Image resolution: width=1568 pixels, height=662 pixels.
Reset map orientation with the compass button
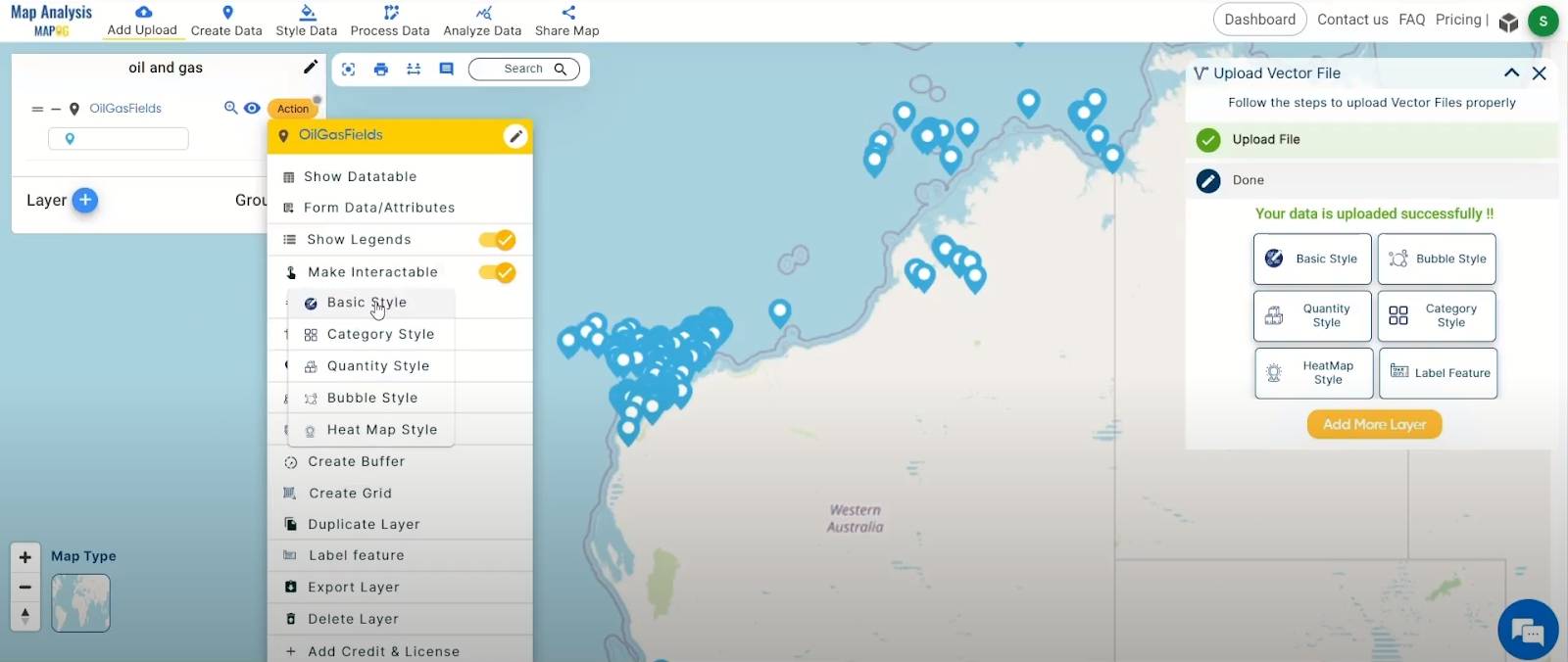(25, 616)
